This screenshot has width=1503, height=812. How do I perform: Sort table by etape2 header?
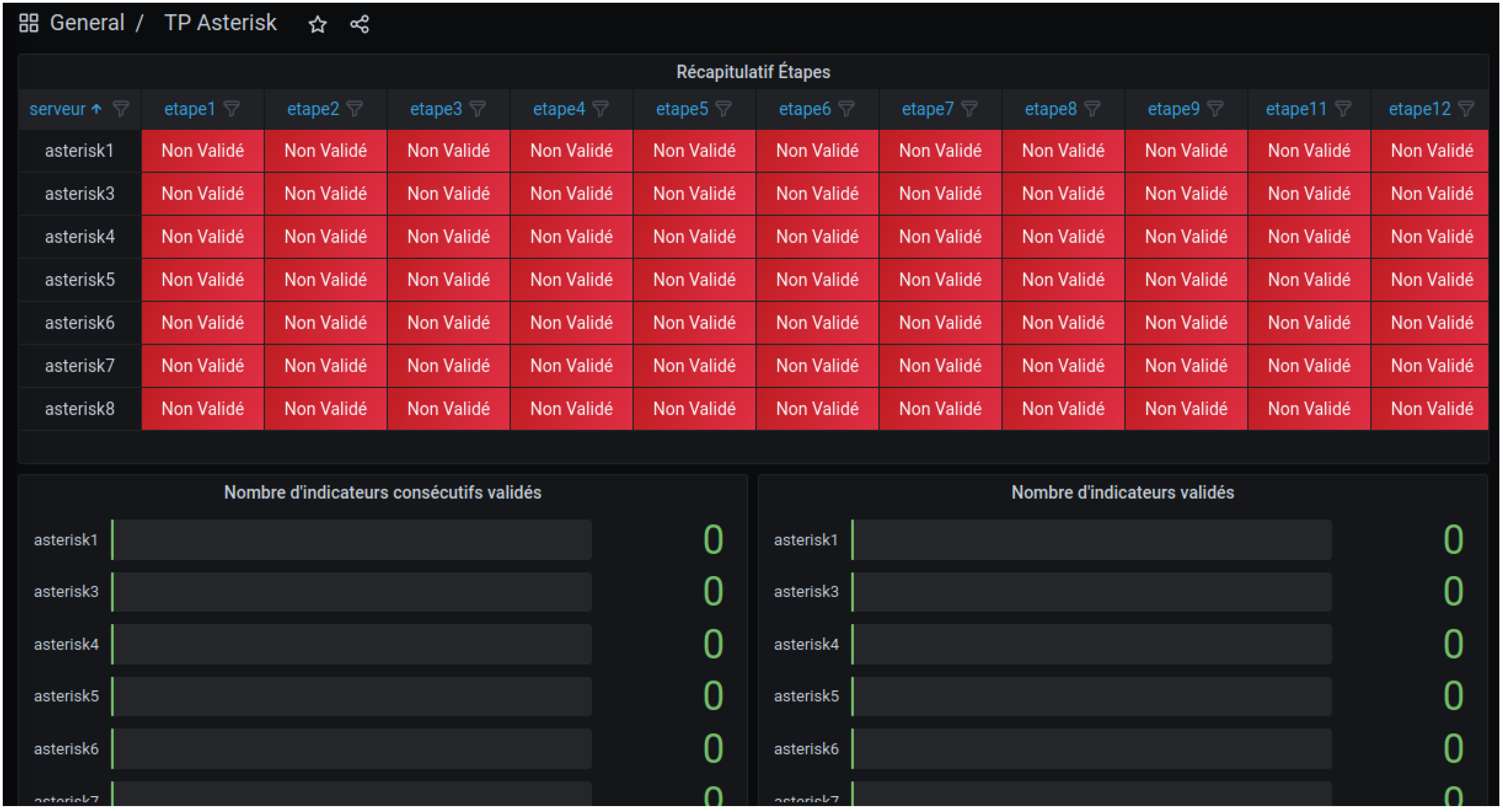(x=313, y=109)
